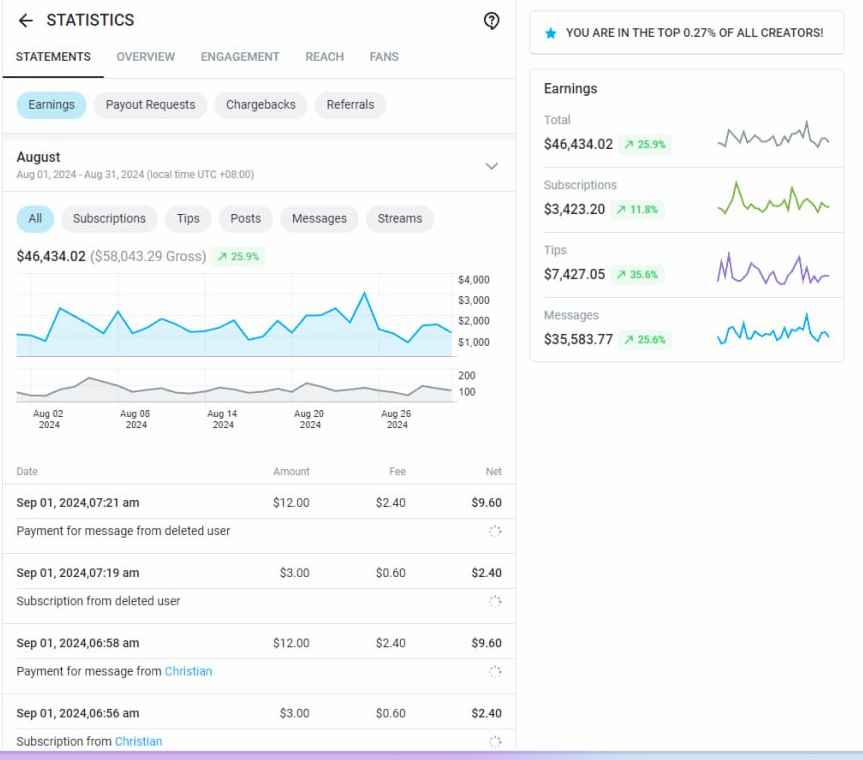Select the Chargebacks filter chip
The width and height of the screenshot is (863, 760).
pyautogui.click(x=260, y=105)
